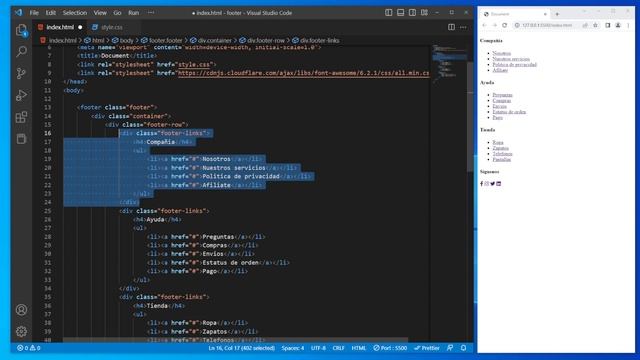
Task: Open the Manage gear icon
Action: click(21, 331)
